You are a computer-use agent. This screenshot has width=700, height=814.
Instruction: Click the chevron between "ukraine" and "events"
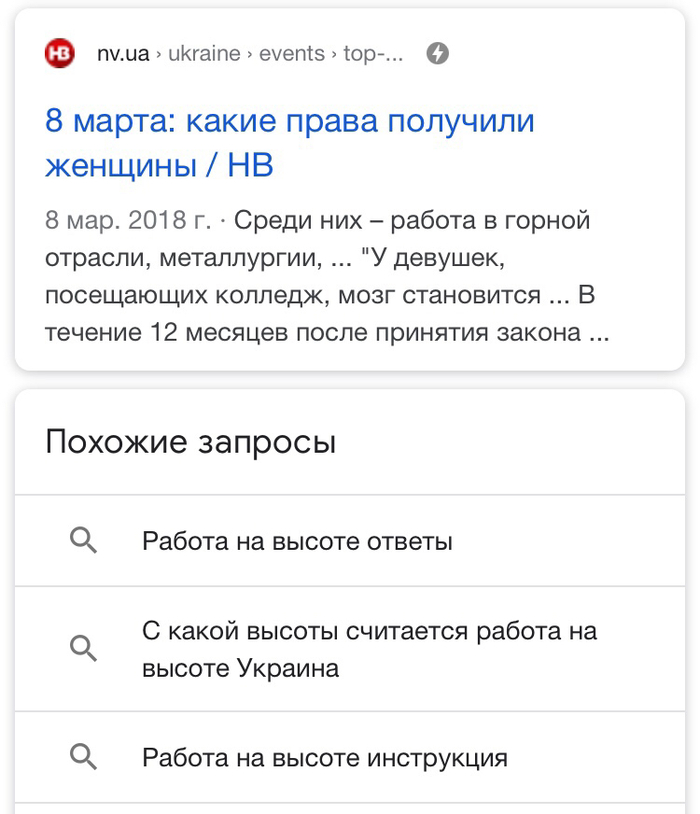pos(250,54)
